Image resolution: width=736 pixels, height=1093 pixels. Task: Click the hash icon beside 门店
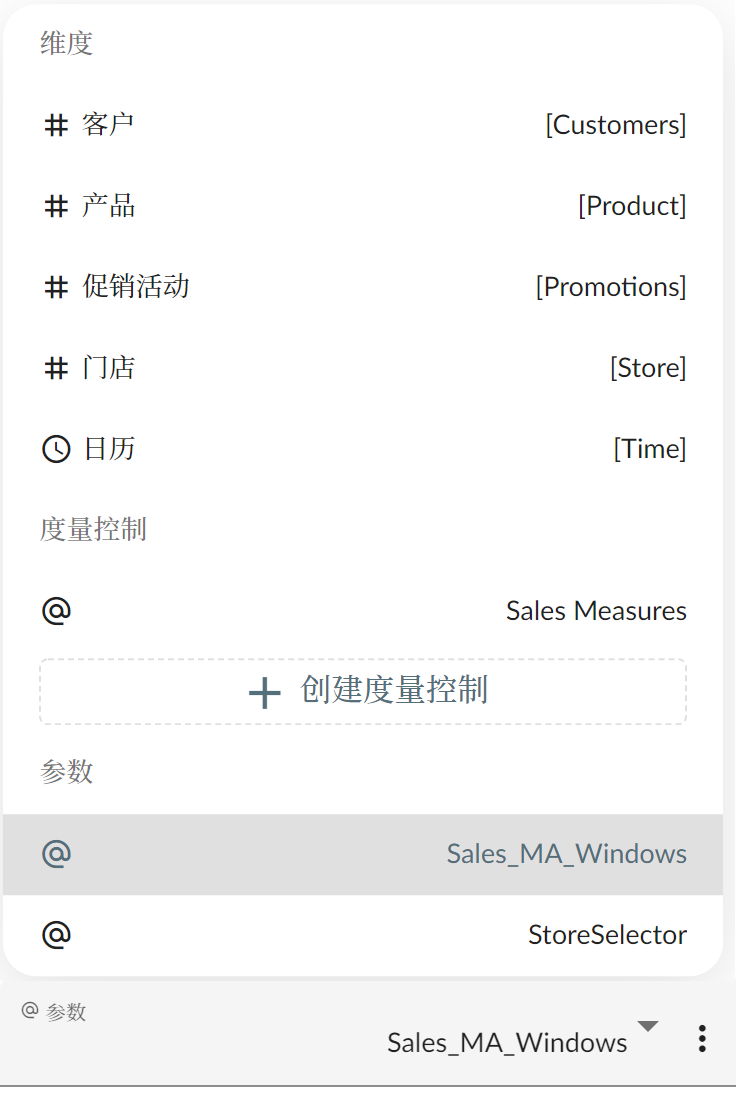coord(56,368)
